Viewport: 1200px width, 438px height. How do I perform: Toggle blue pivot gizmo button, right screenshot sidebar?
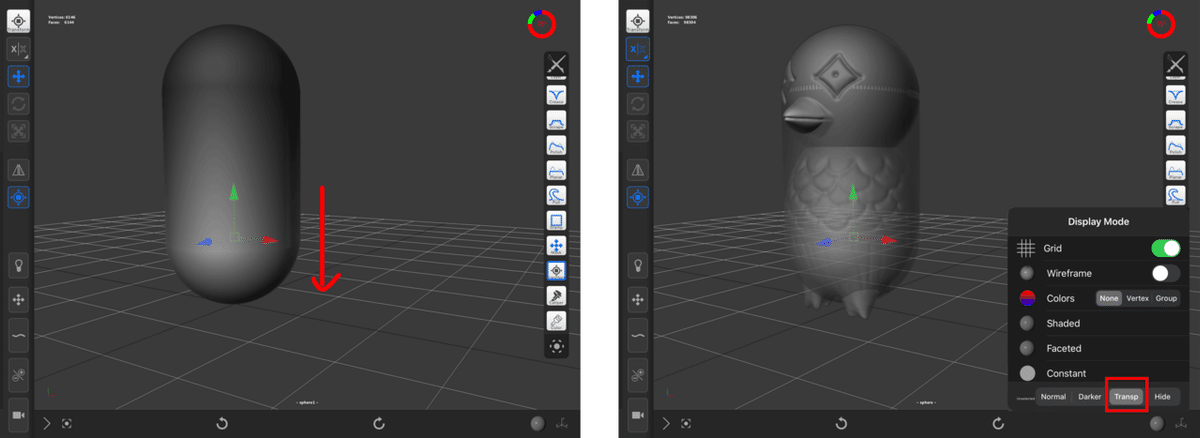click(638, 198)
